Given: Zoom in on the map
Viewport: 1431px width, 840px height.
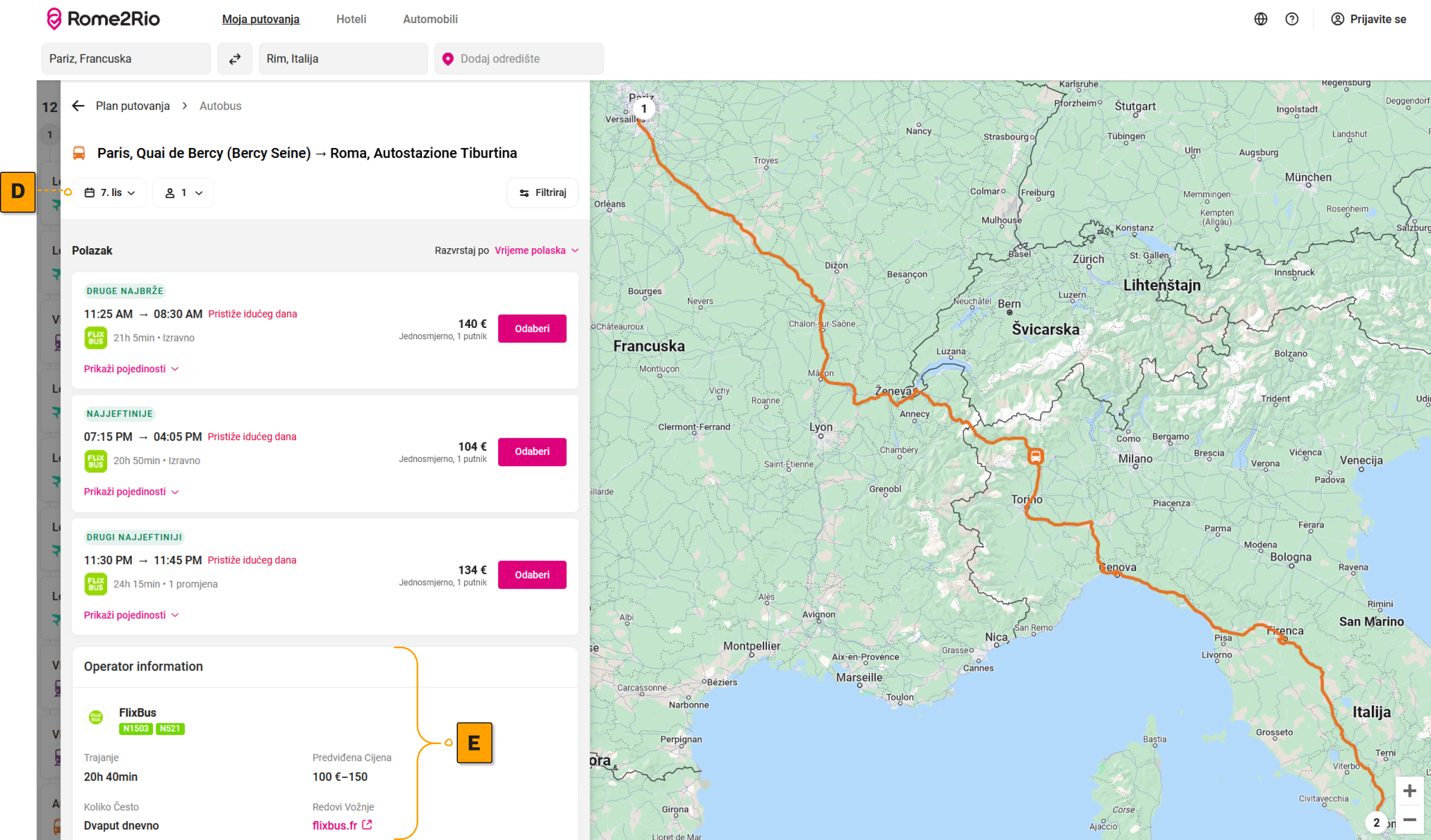Looking at the screenshot, I should (1409, 790).
